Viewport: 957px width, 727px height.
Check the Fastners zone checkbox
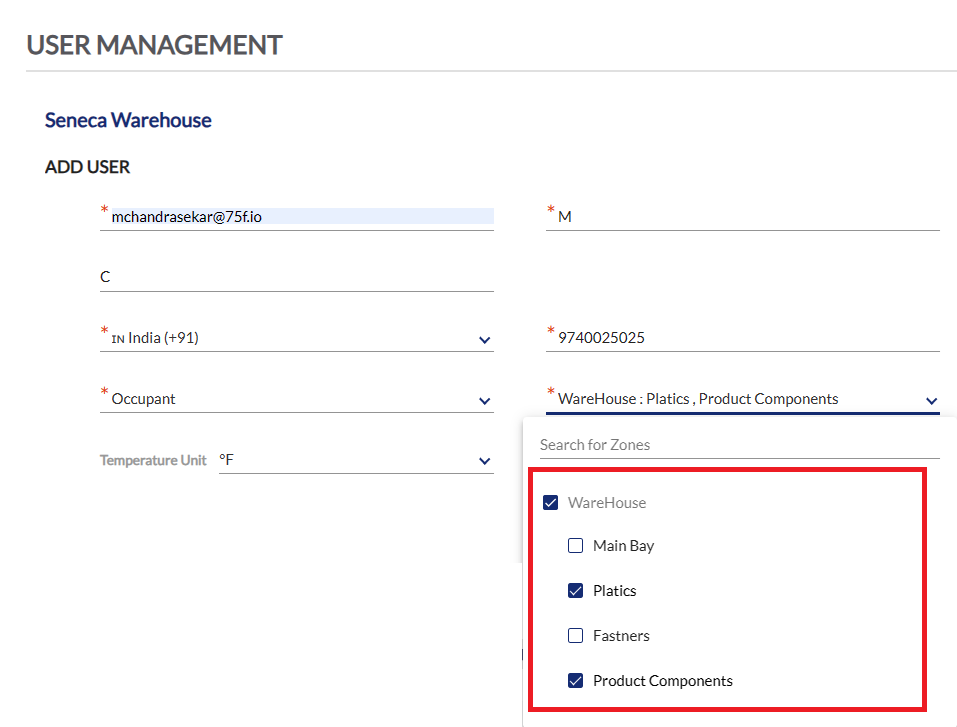pos(575,635)
